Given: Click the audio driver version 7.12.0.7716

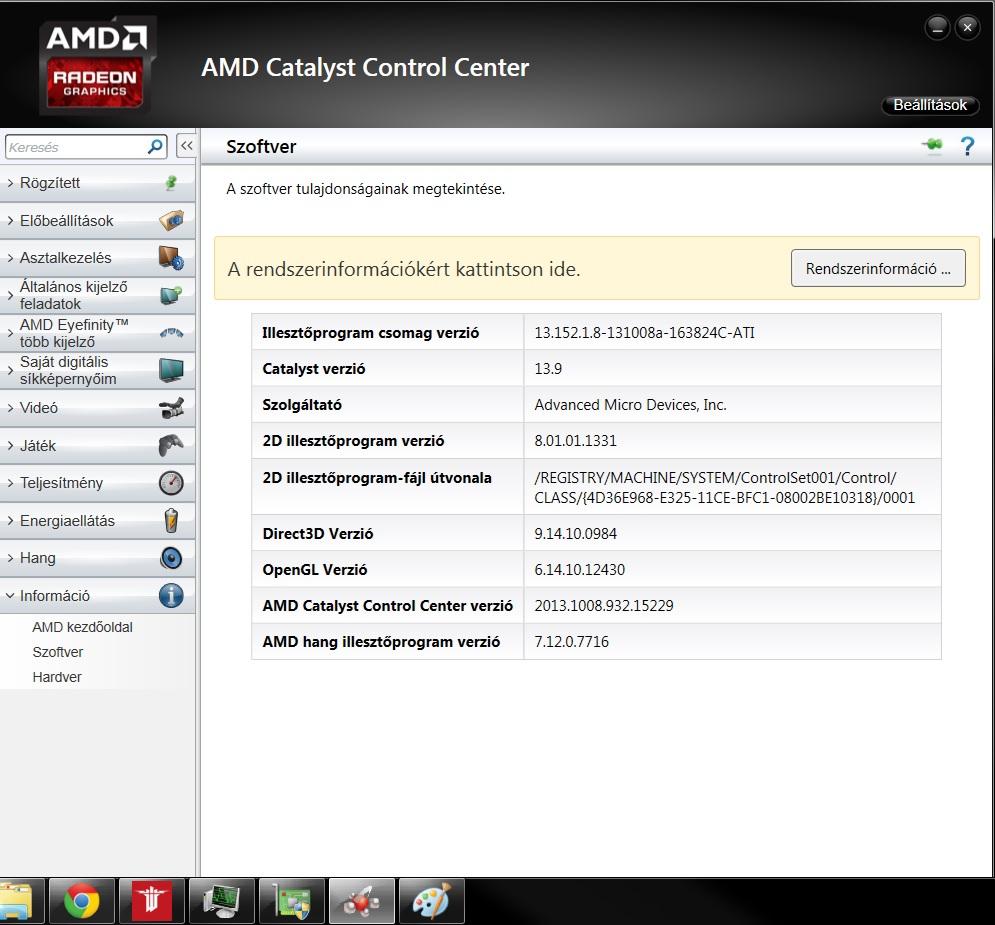Looking at the screenshot, I should [572, 641].
